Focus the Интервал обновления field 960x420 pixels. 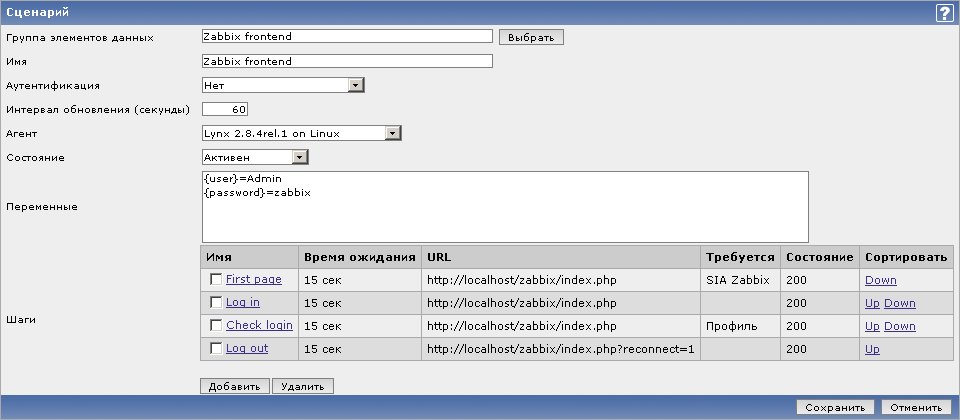(225, 110)
